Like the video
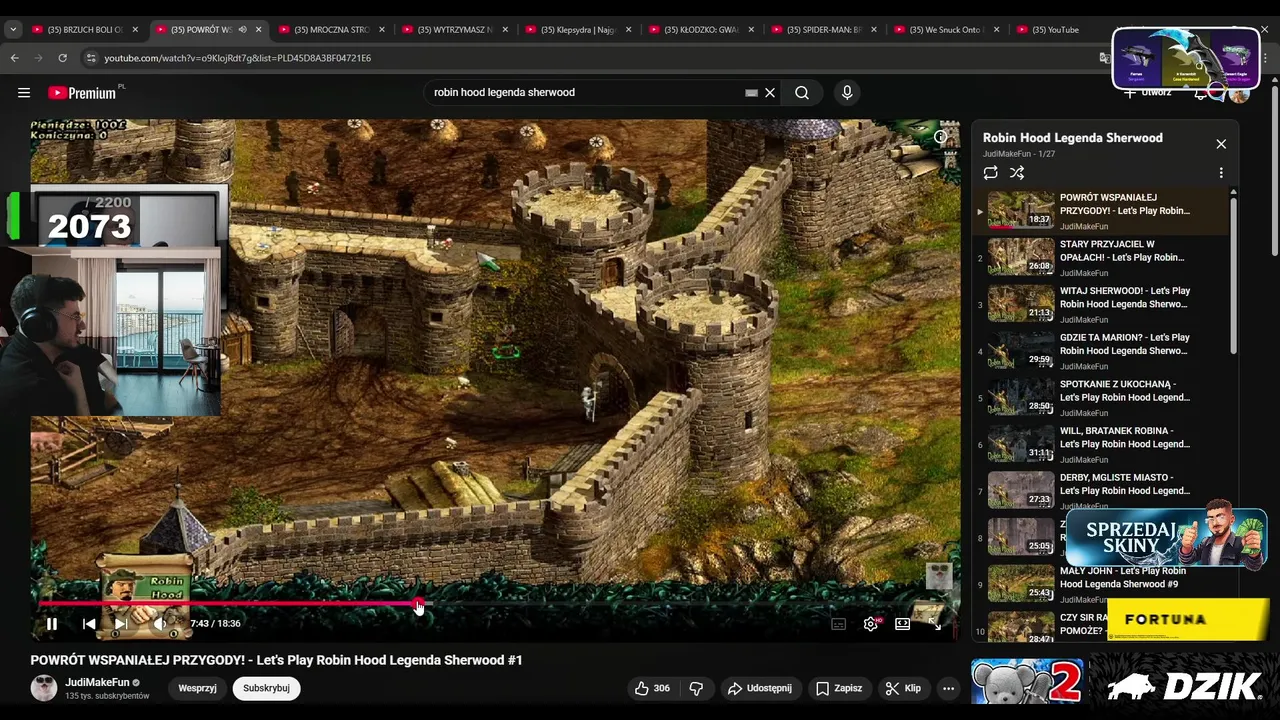1280x720 pixels. [x=652, y=688]
